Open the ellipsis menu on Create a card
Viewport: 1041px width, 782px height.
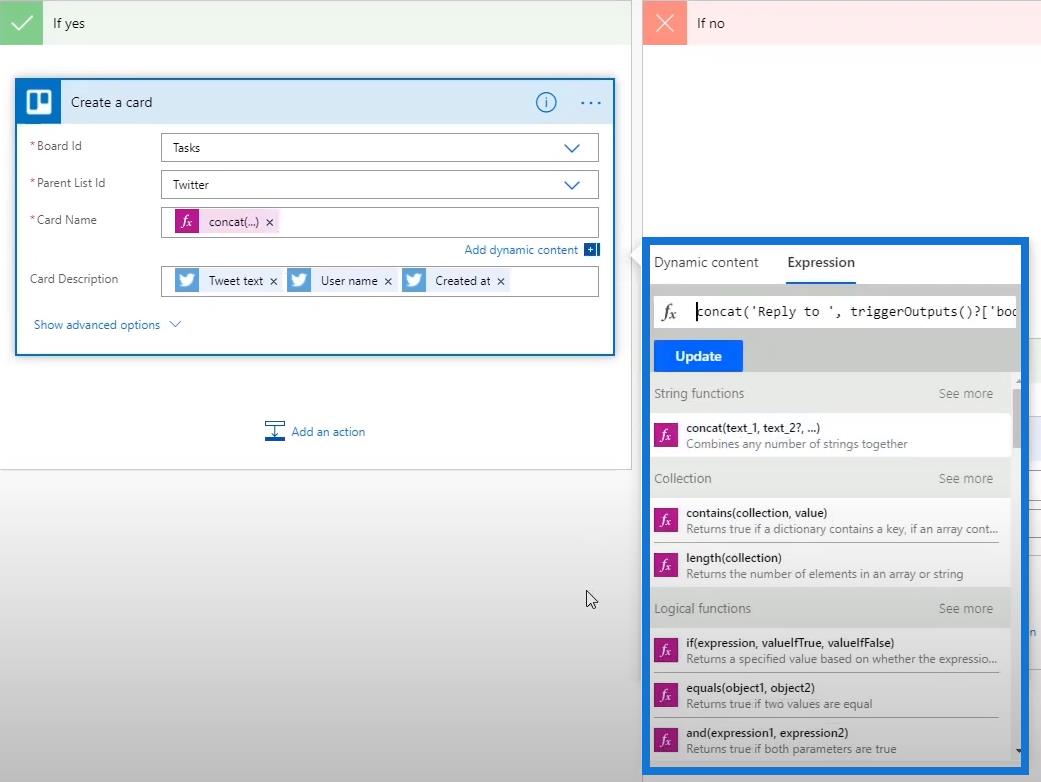(x=590, y=103)
